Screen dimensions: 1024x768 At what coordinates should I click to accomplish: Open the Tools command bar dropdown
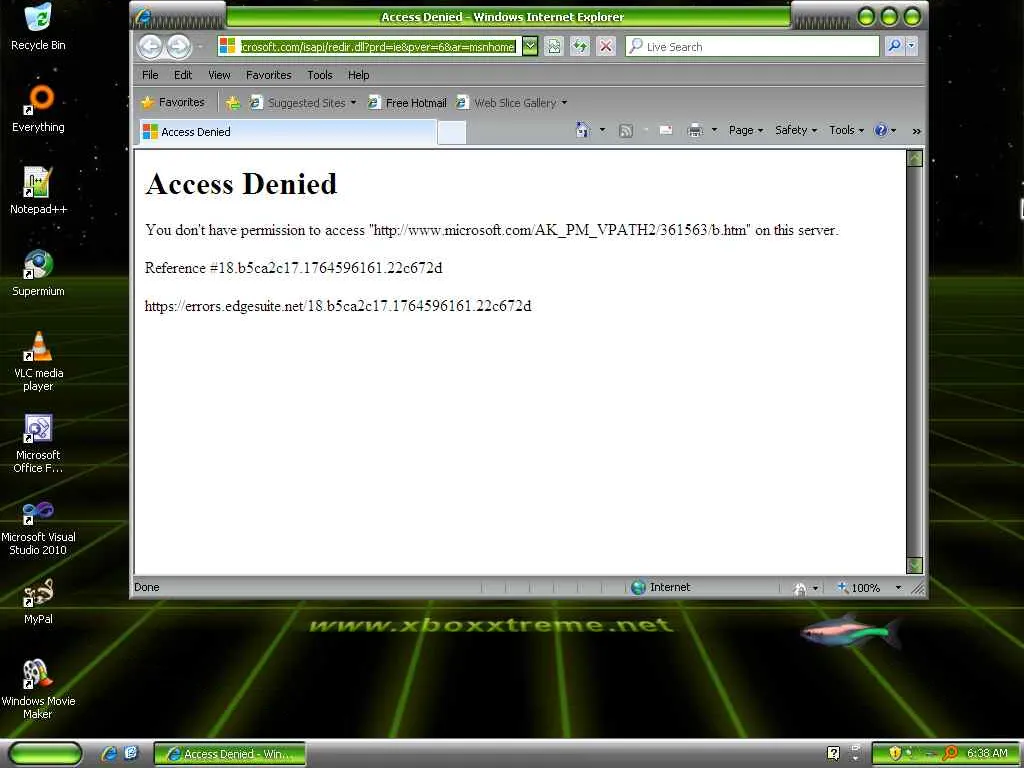[x=846, y=130]
